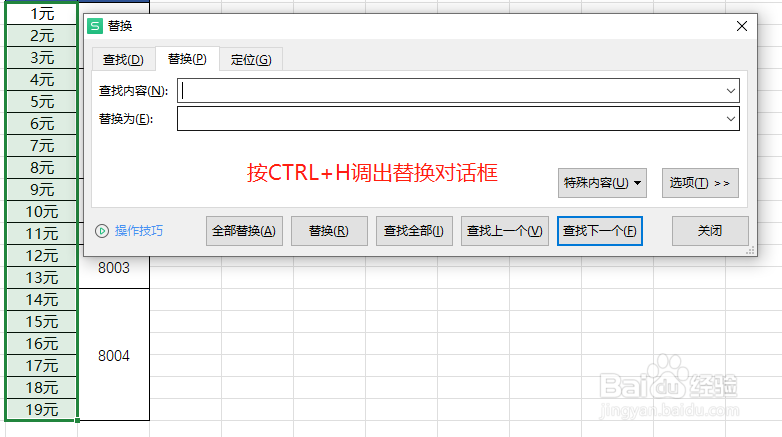This screenshot has width=782, height=437.
Task: Switch to the 查找(D) tab
Action: 123,60
